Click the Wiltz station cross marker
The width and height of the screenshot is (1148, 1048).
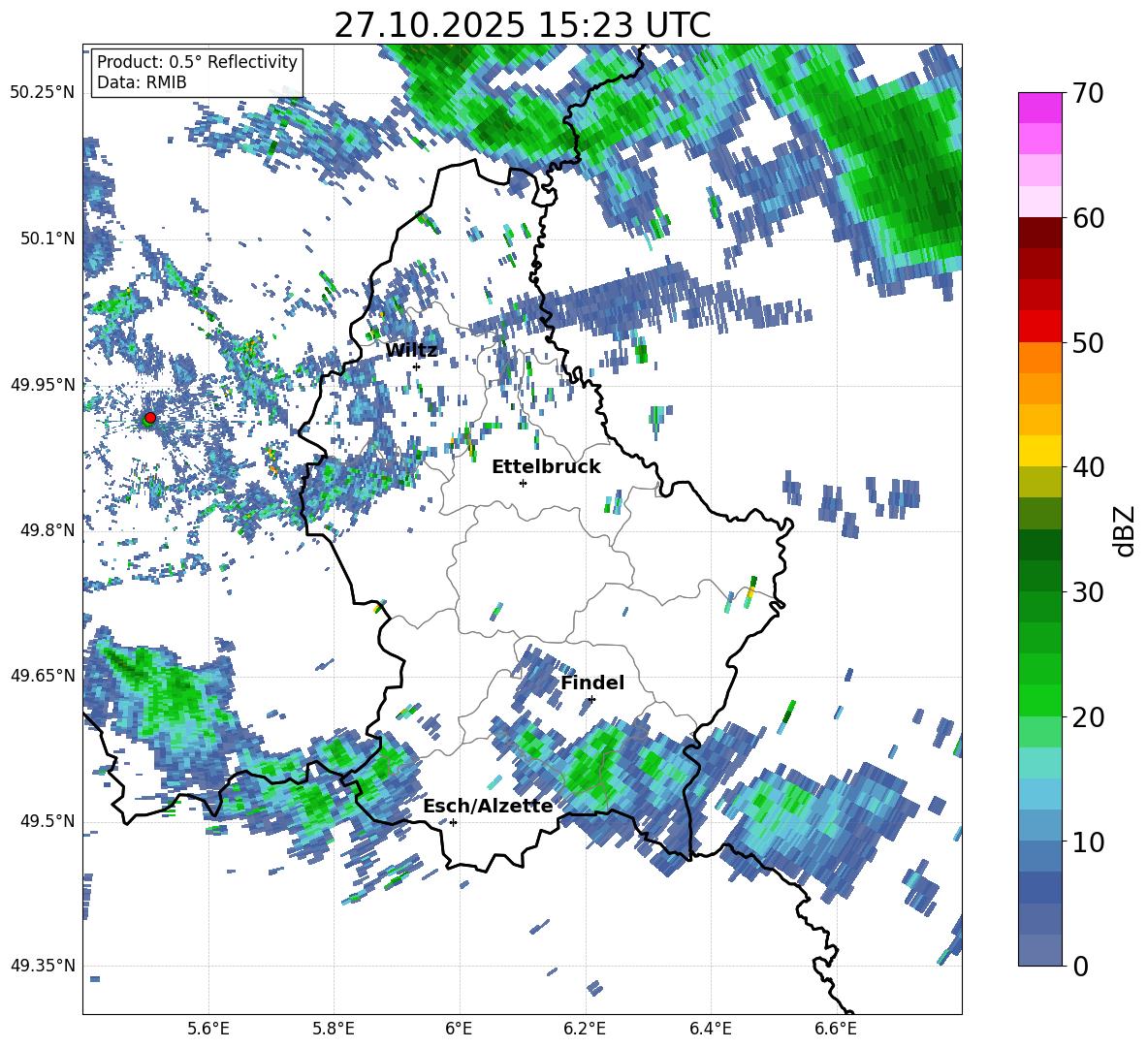(417, 366)
